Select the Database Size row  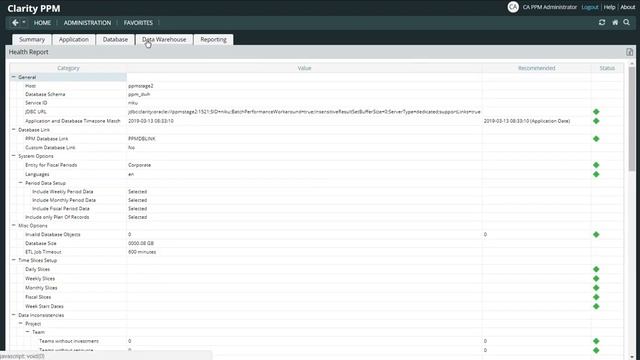(41, 243)
